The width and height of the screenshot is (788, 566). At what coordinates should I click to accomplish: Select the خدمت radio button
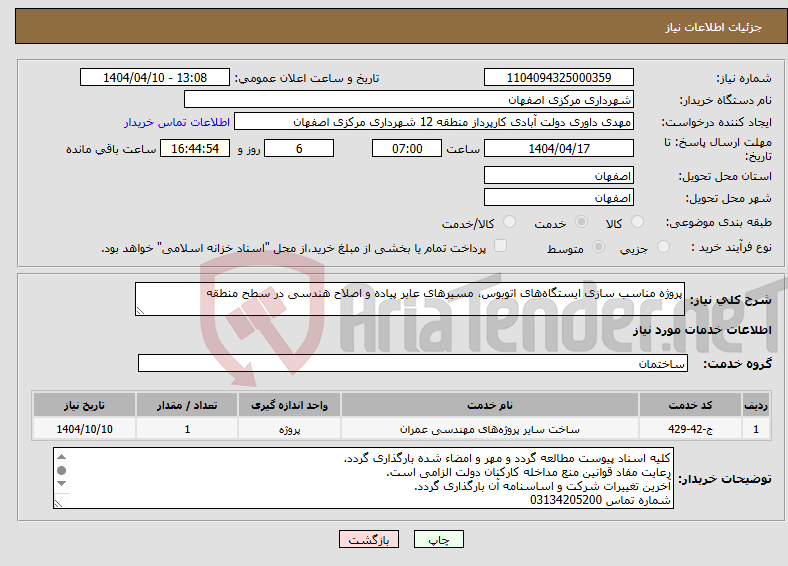581,222
